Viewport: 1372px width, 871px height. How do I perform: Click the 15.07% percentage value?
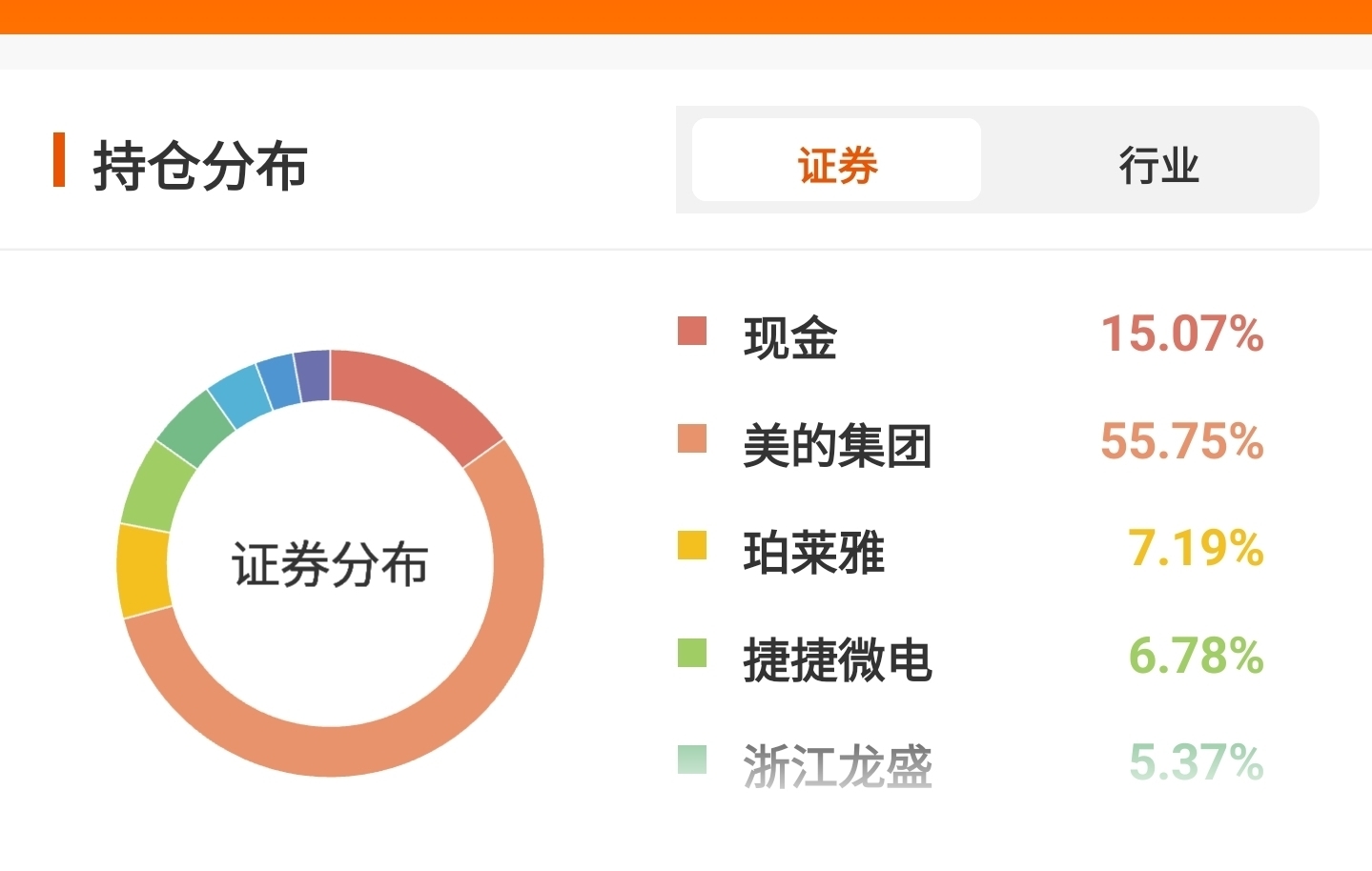(x=1181, y=334)
